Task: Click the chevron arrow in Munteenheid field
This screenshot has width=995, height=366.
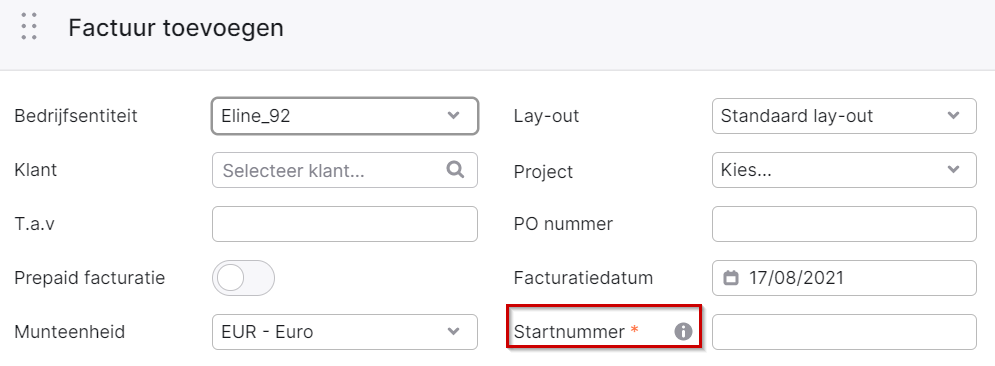Action: (453, 331)
